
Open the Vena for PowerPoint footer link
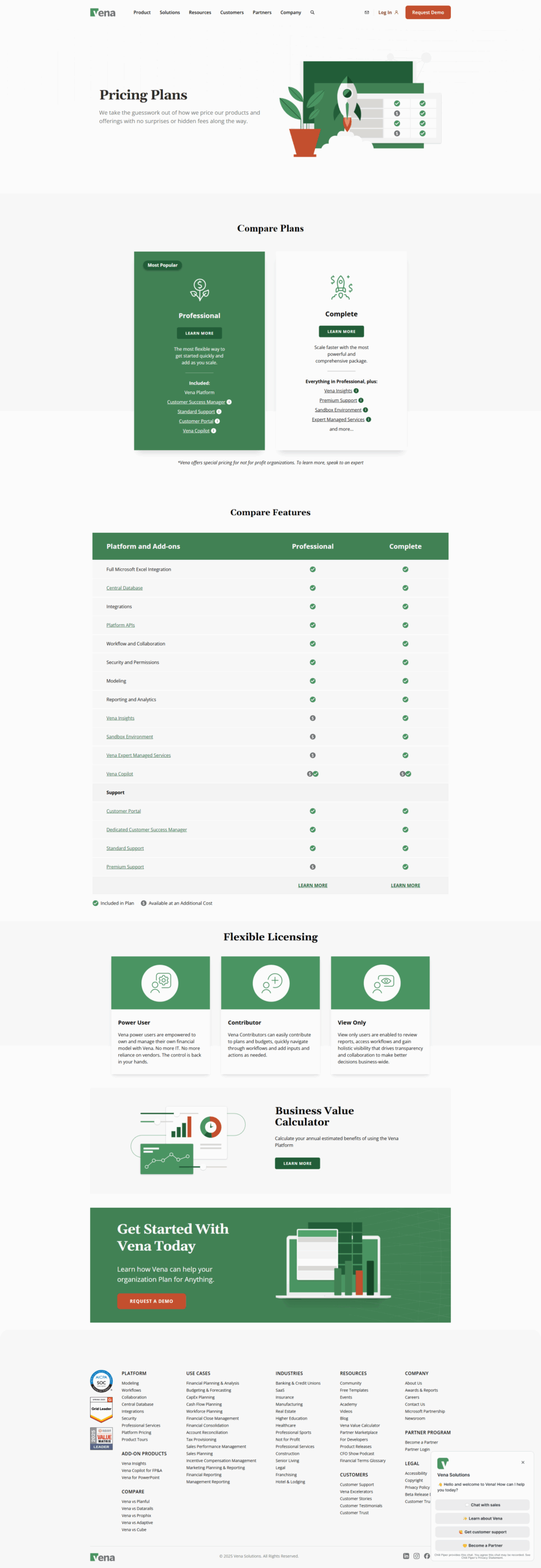140,1477
